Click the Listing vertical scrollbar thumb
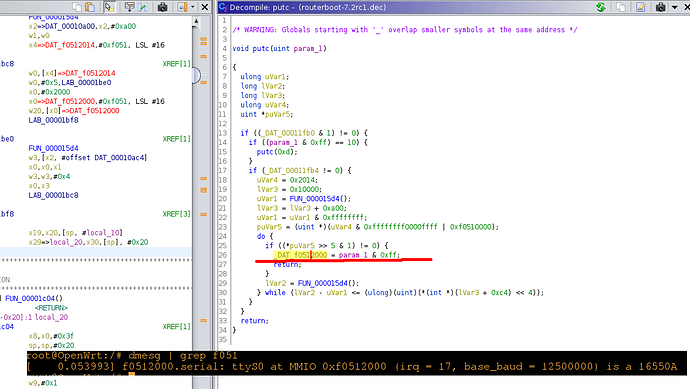The width and height of the screenshot is (690, 389). coord(196,76)
